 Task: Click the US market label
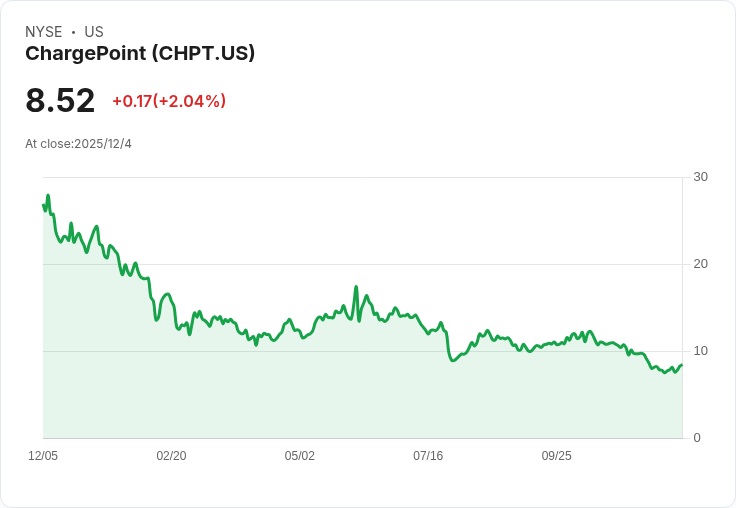[x=94, y=32]
